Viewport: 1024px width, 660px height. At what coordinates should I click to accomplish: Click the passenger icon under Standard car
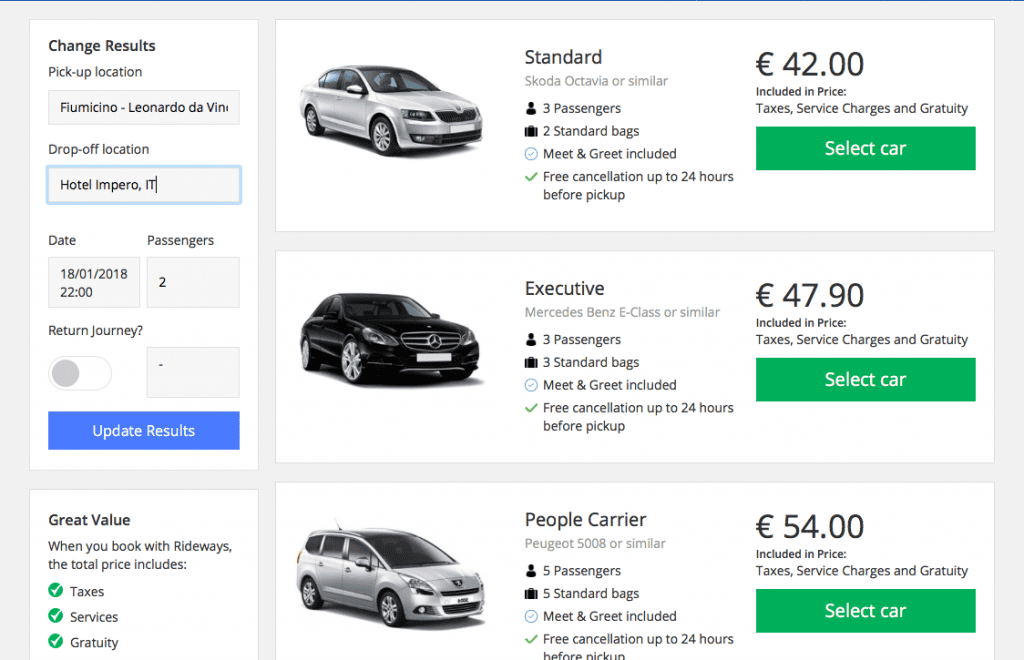[x=531, y=108]
